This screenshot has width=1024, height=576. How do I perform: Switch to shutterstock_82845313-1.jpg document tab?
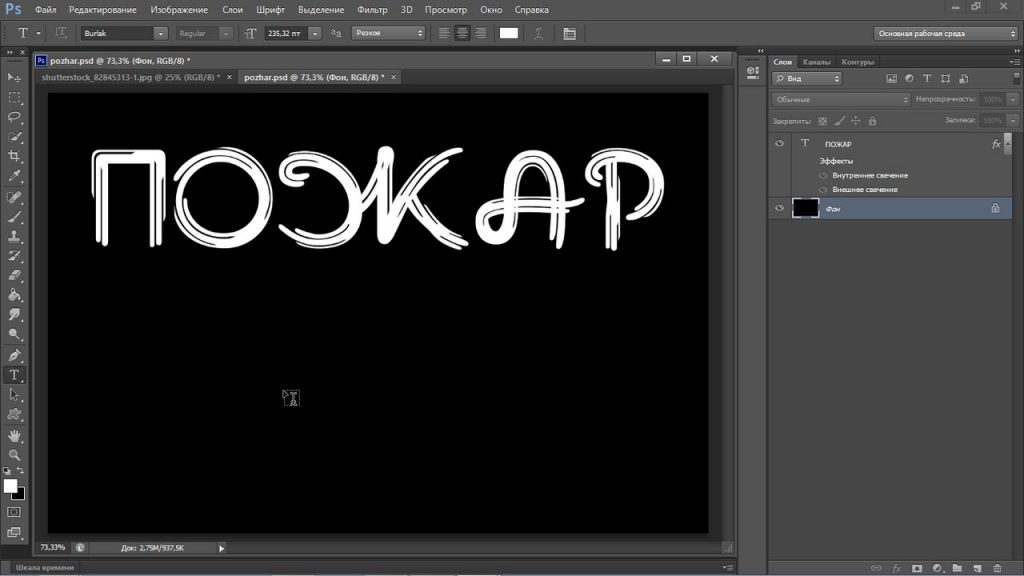pyautogui.click(x=131, y=77)
